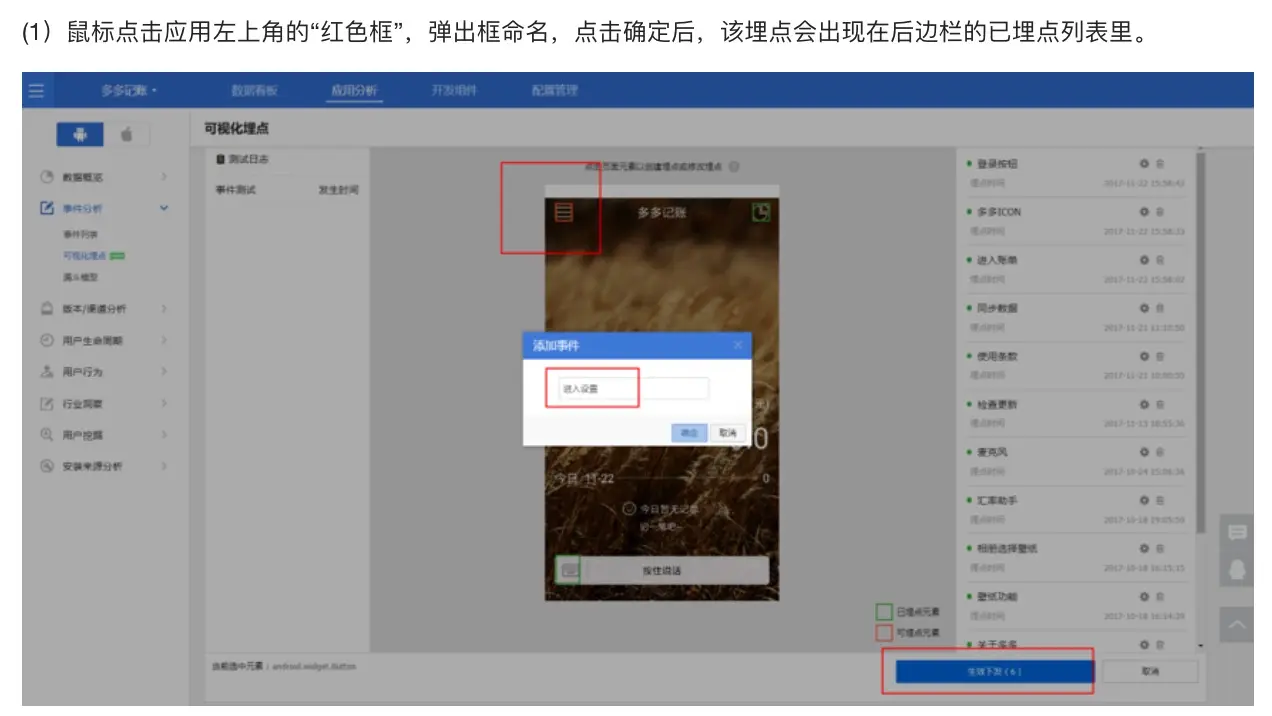Click the green 已埋点元素 legend checkbox
Image resolution: width=1272 pixels, height=716 pixels.
(x=883, y=610)
